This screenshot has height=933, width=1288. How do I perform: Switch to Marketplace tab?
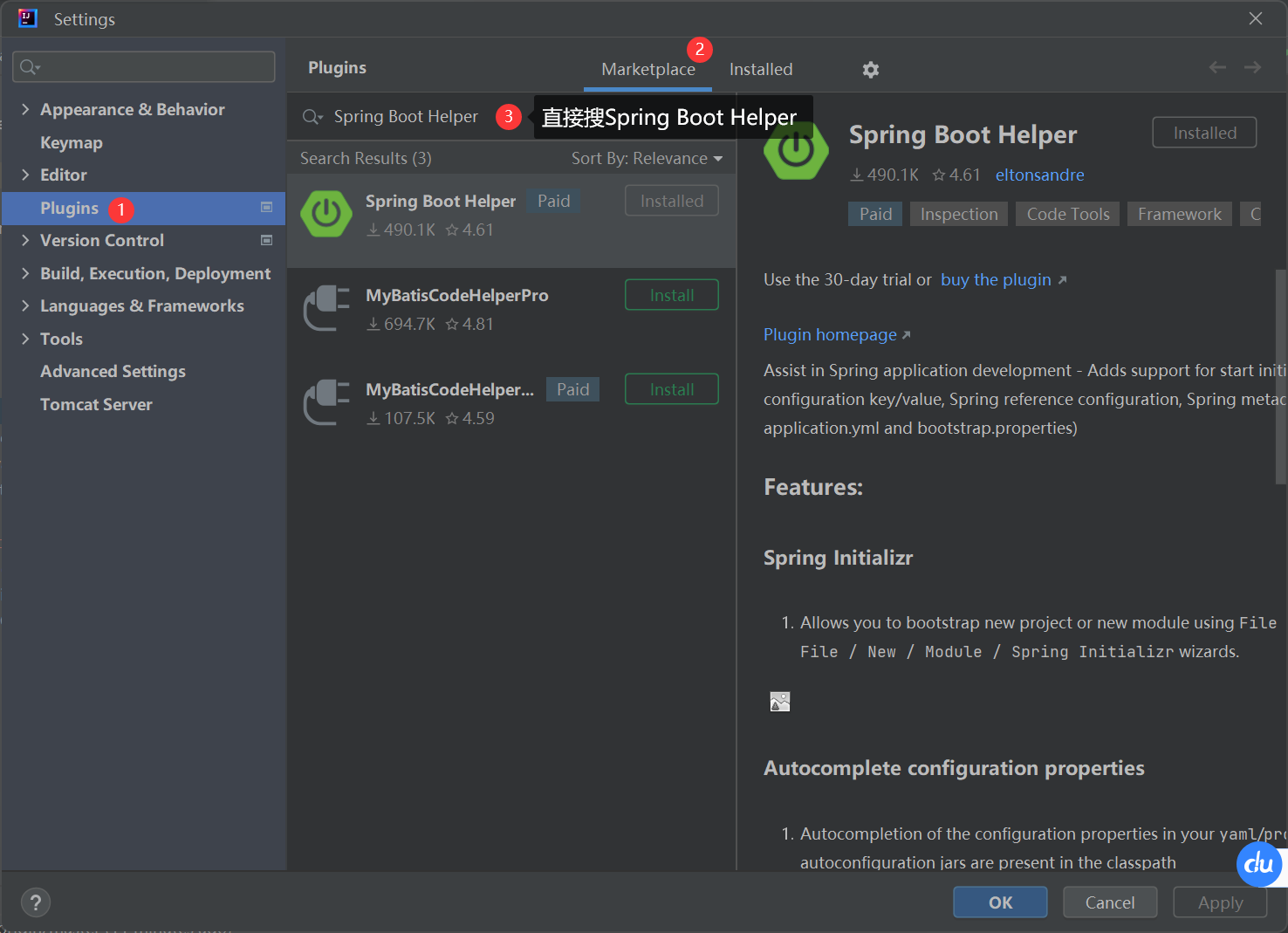pos(648,69)
